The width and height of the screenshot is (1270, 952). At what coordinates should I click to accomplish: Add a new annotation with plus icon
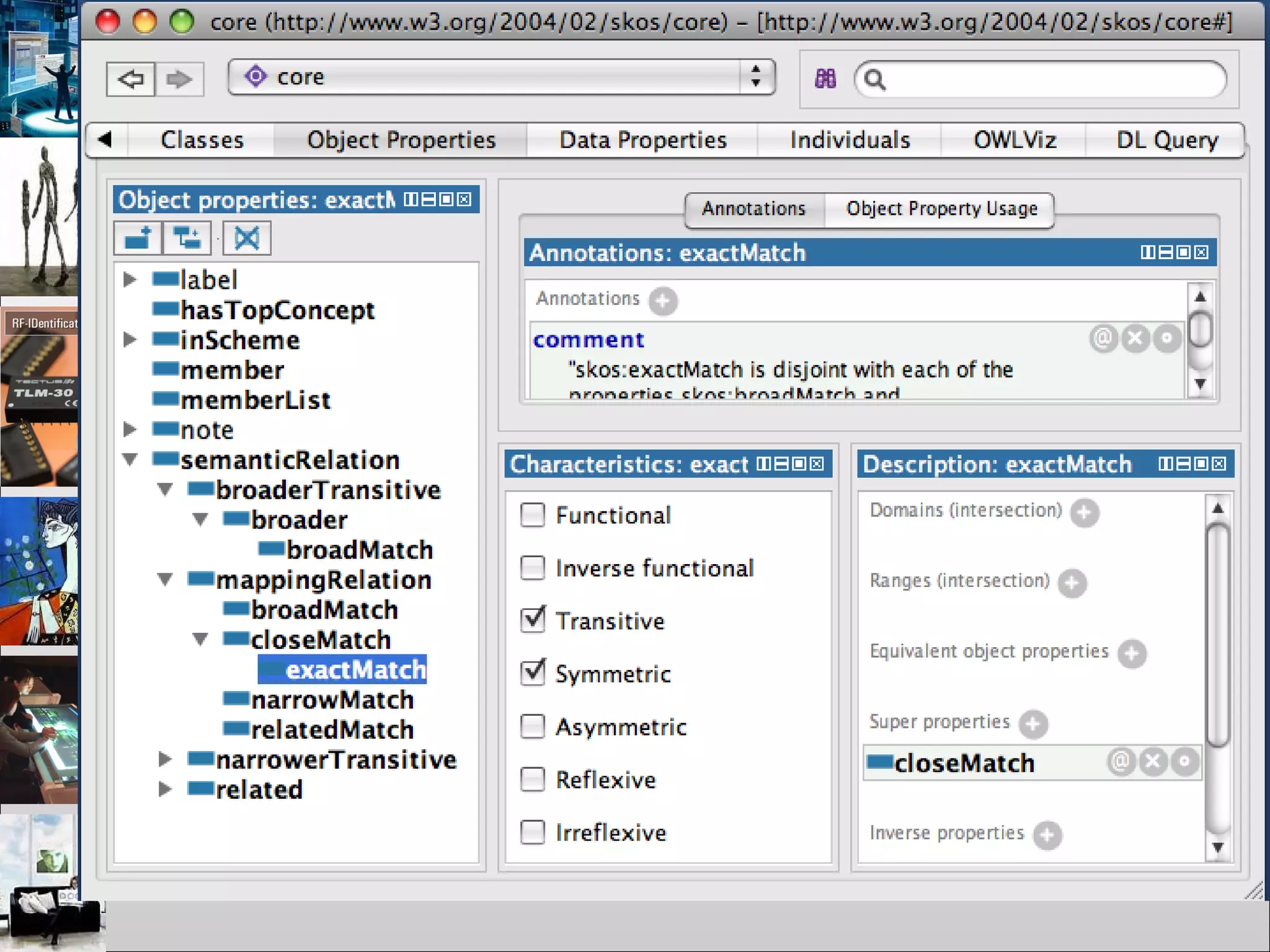(663, 301)
